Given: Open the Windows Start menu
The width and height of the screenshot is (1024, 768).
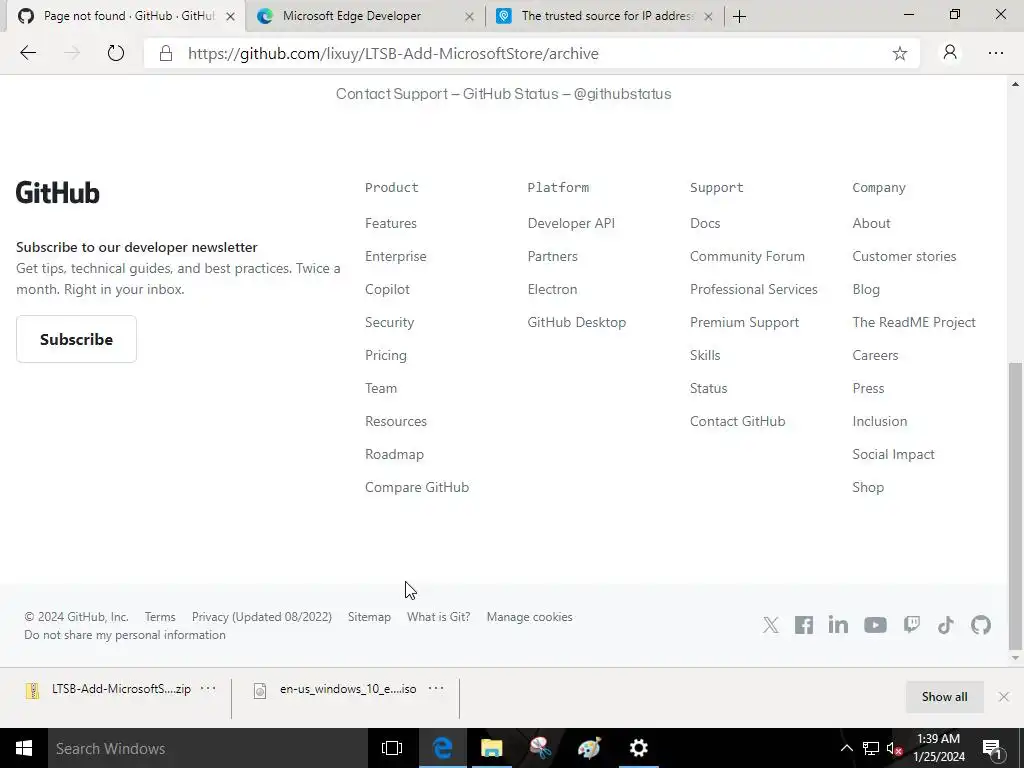Looking at the screenshot, I should [x=24, y=748].
